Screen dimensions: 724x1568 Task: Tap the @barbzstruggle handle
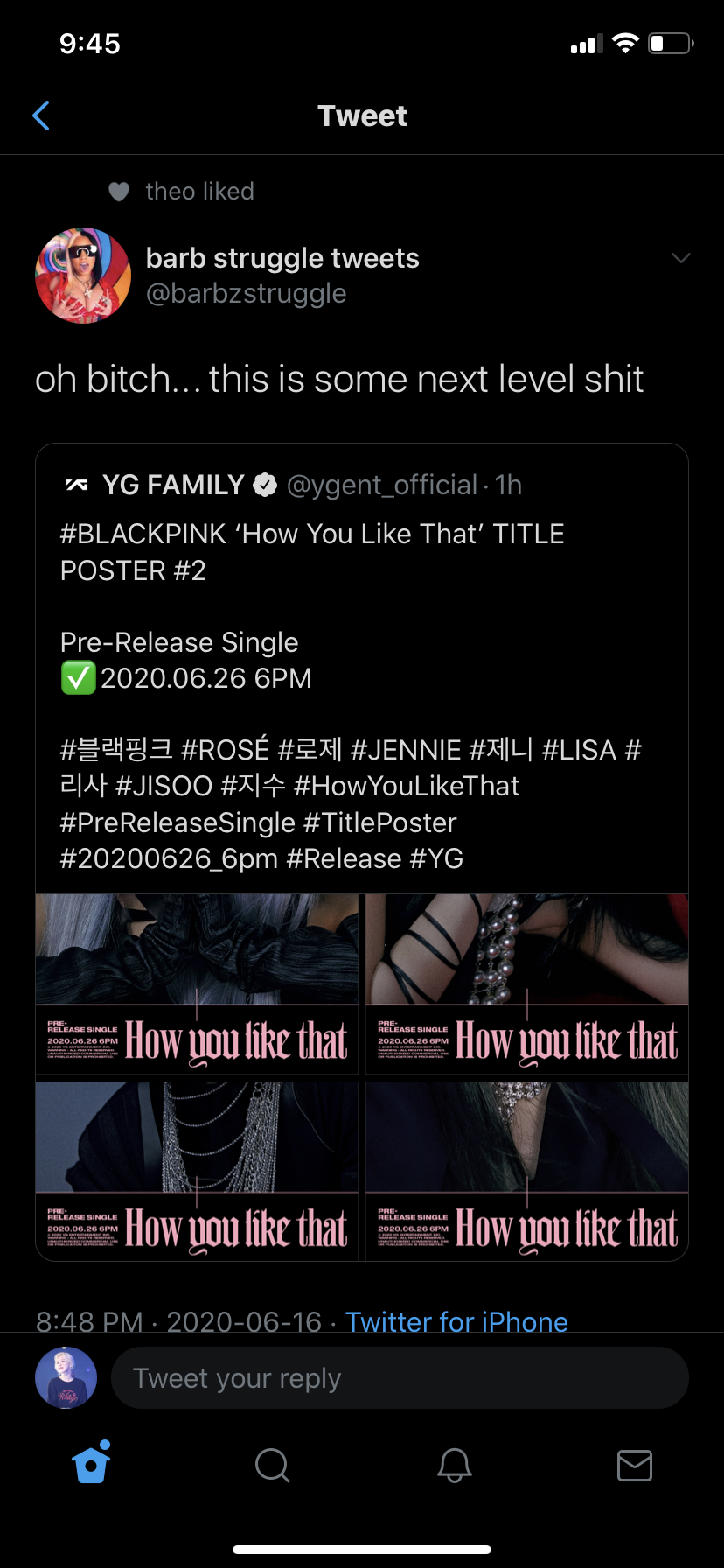click(246, 294)
